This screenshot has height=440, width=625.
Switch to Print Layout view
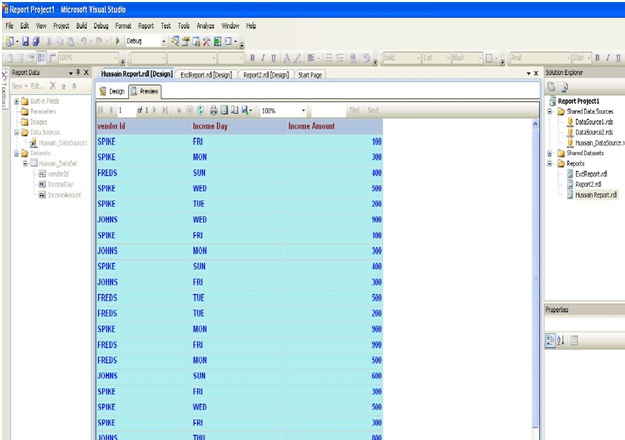(224, 110)
